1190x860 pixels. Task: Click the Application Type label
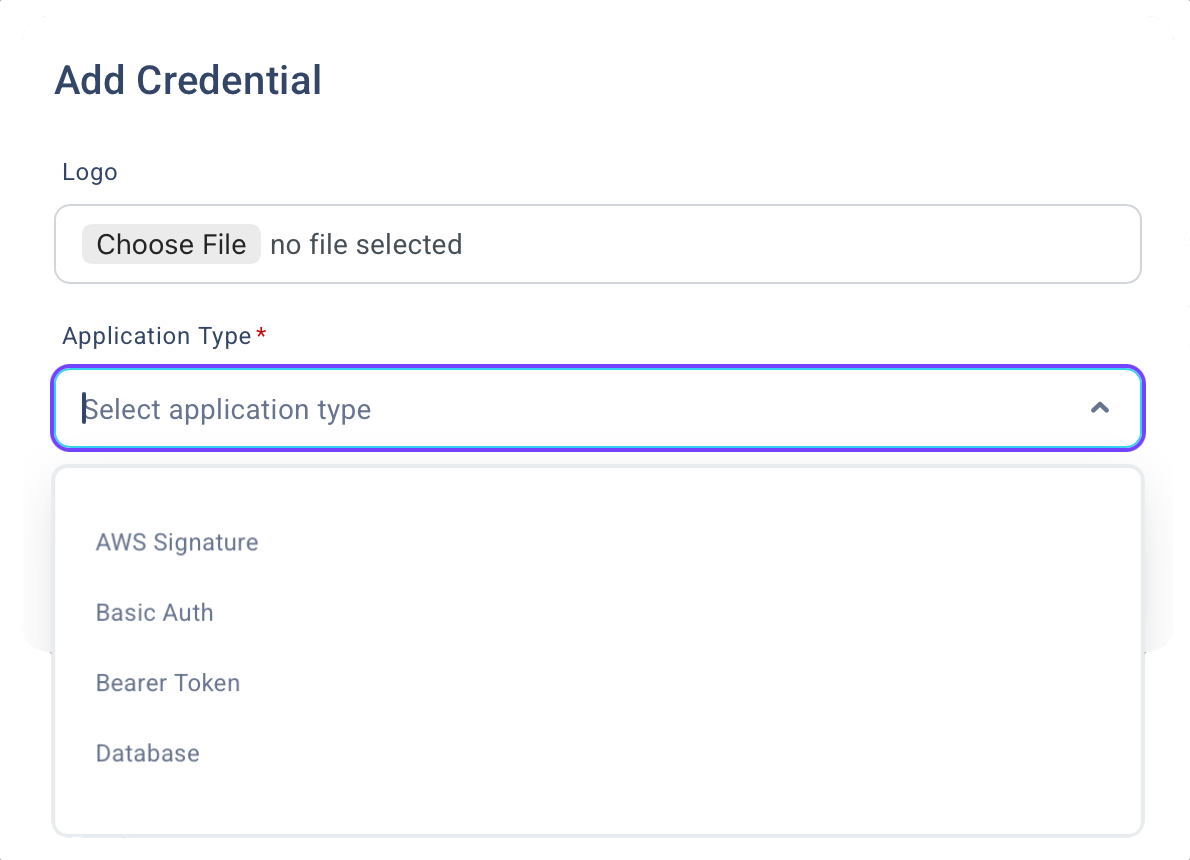click(x=156, y=336)
